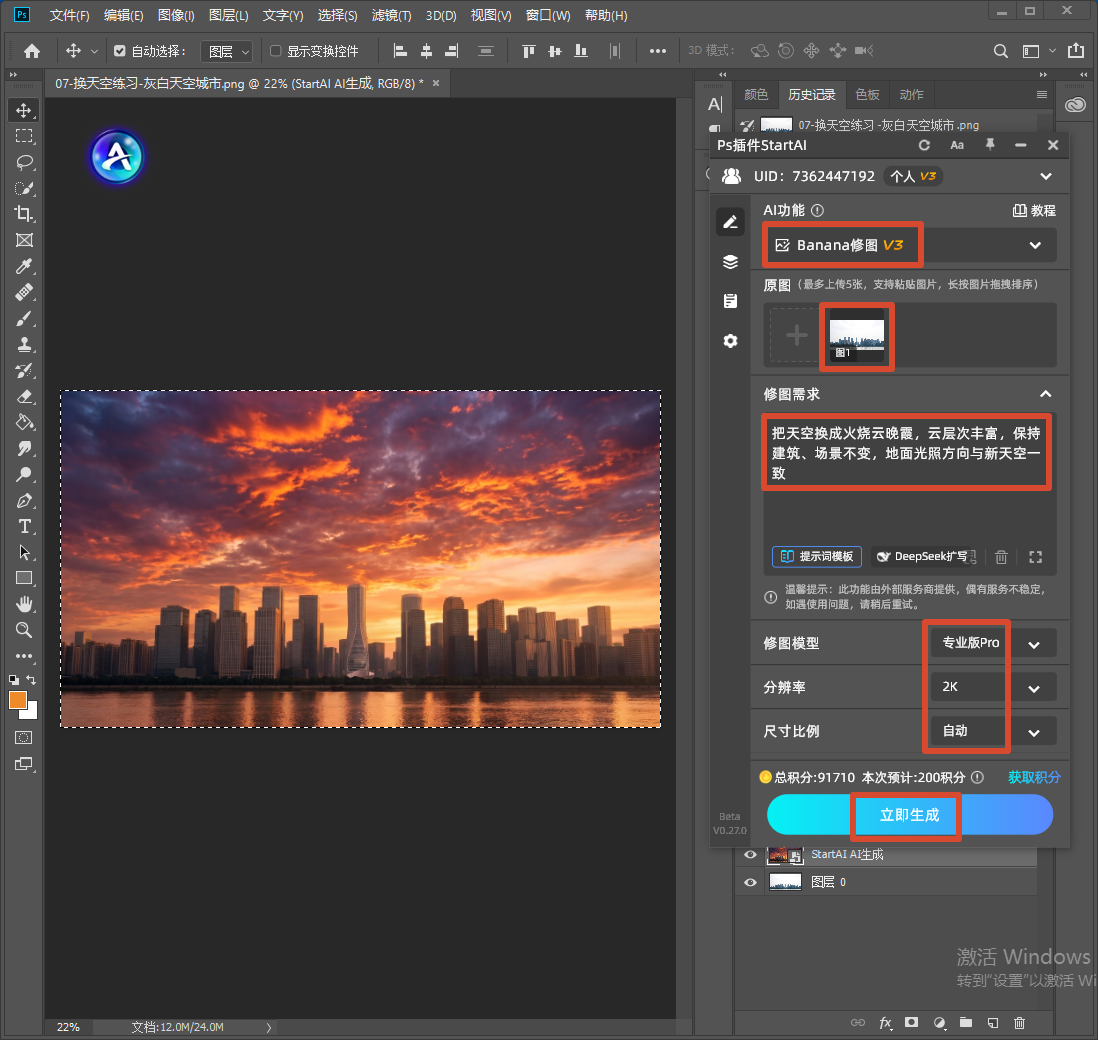Select the Clone Stamp tool
The height and width of the screenshot is (1040, 1098).
click(24, 345)
